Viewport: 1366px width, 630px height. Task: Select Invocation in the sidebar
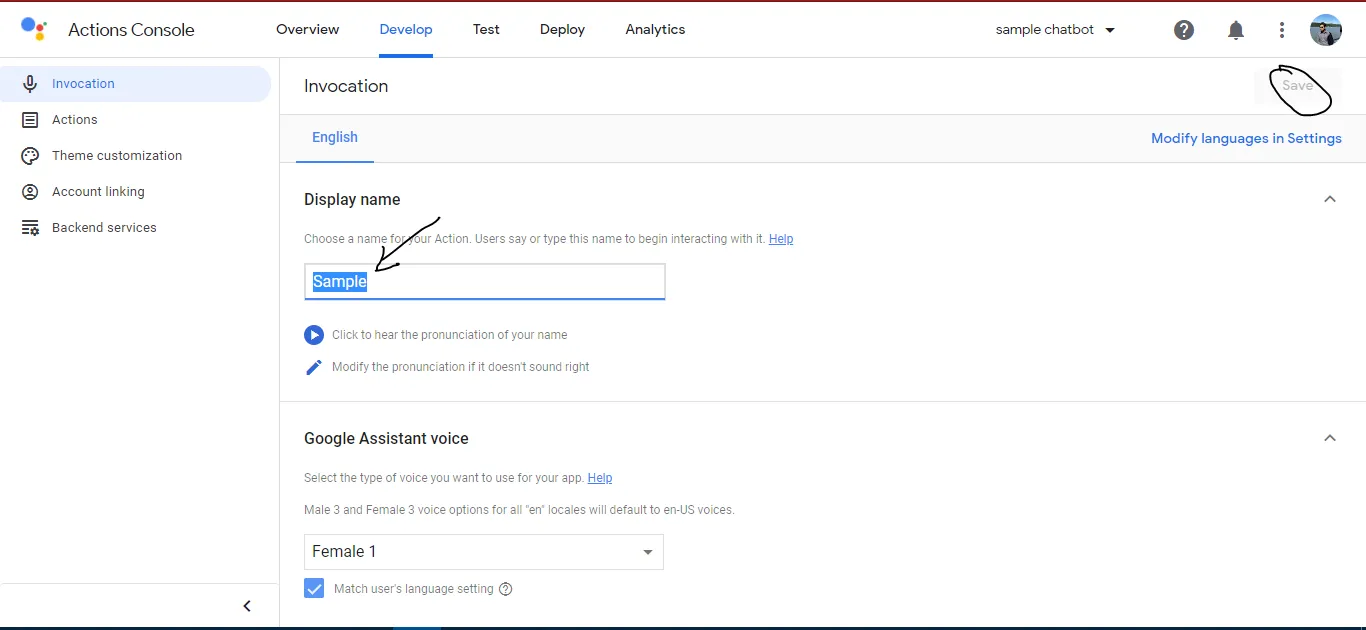pyautogui.click(x=135, y=84)
